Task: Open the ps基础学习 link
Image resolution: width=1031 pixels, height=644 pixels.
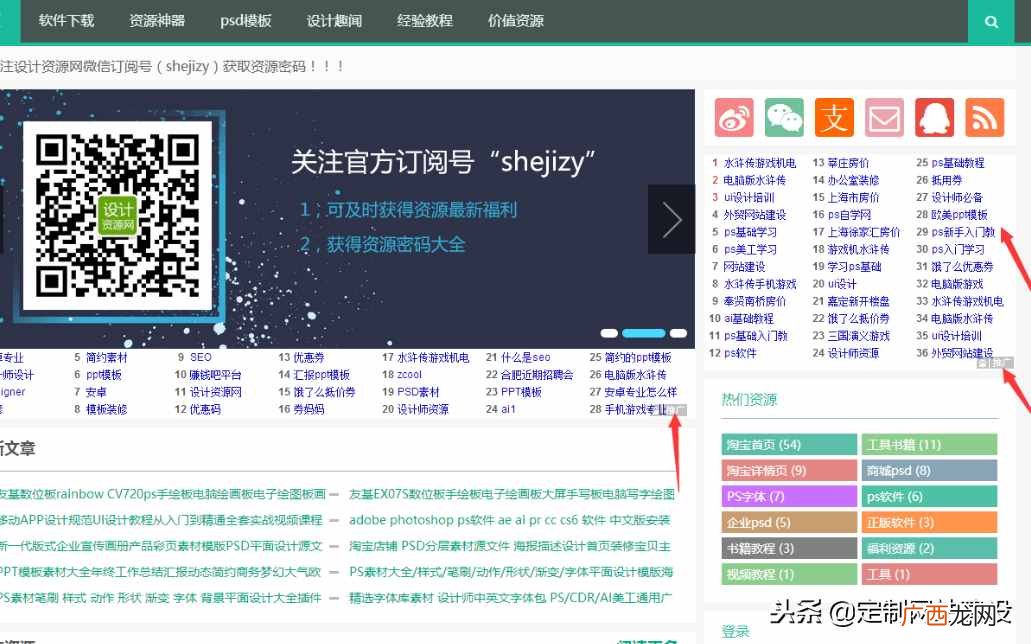Action: [750, 232]
